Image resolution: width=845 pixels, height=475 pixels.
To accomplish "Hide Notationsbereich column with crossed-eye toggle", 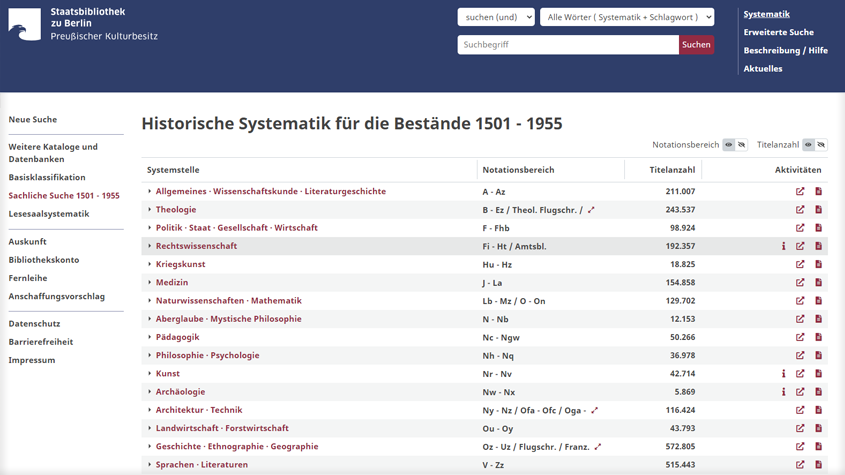I will (x=742, y=144).
